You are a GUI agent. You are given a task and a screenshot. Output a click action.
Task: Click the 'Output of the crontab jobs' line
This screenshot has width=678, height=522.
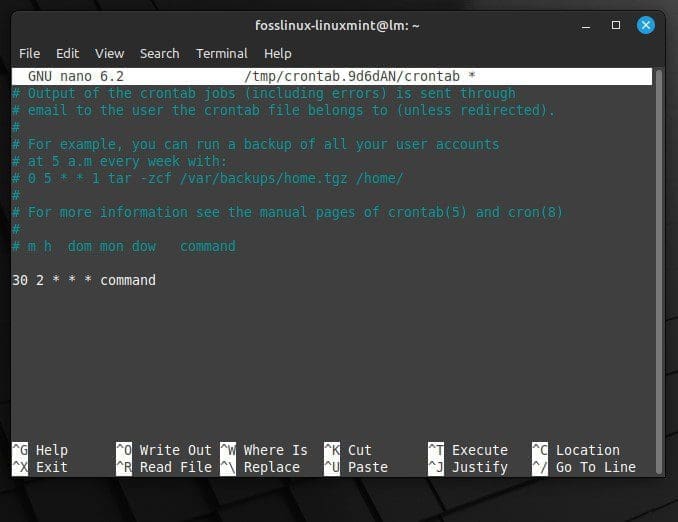point(264,93)
